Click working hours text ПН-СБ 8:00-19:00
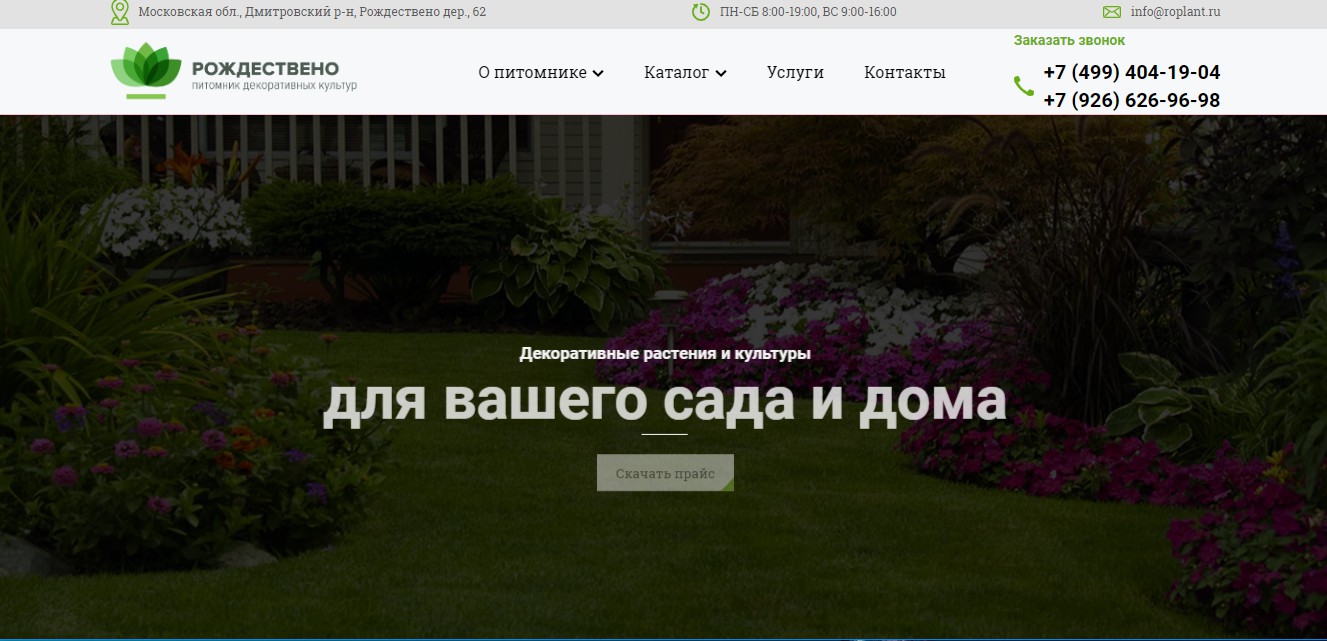 [808, 12]
